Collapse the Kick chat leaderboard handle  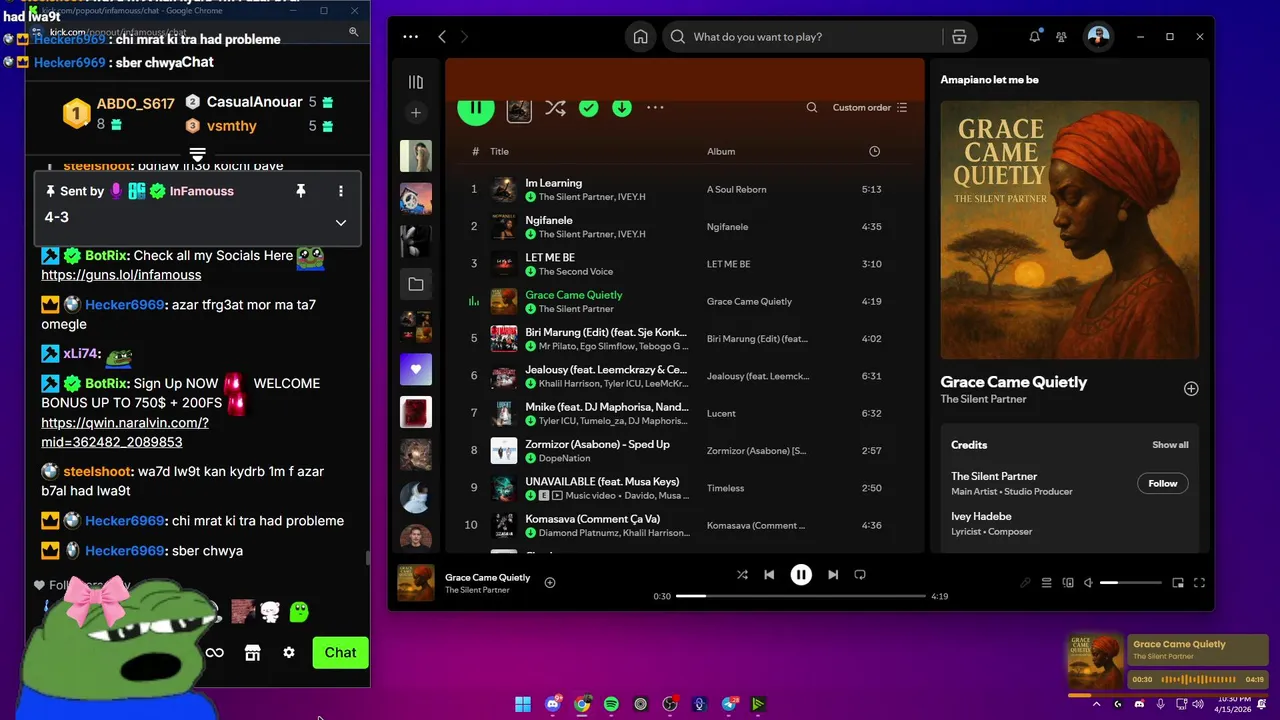[x=198, y=155]
